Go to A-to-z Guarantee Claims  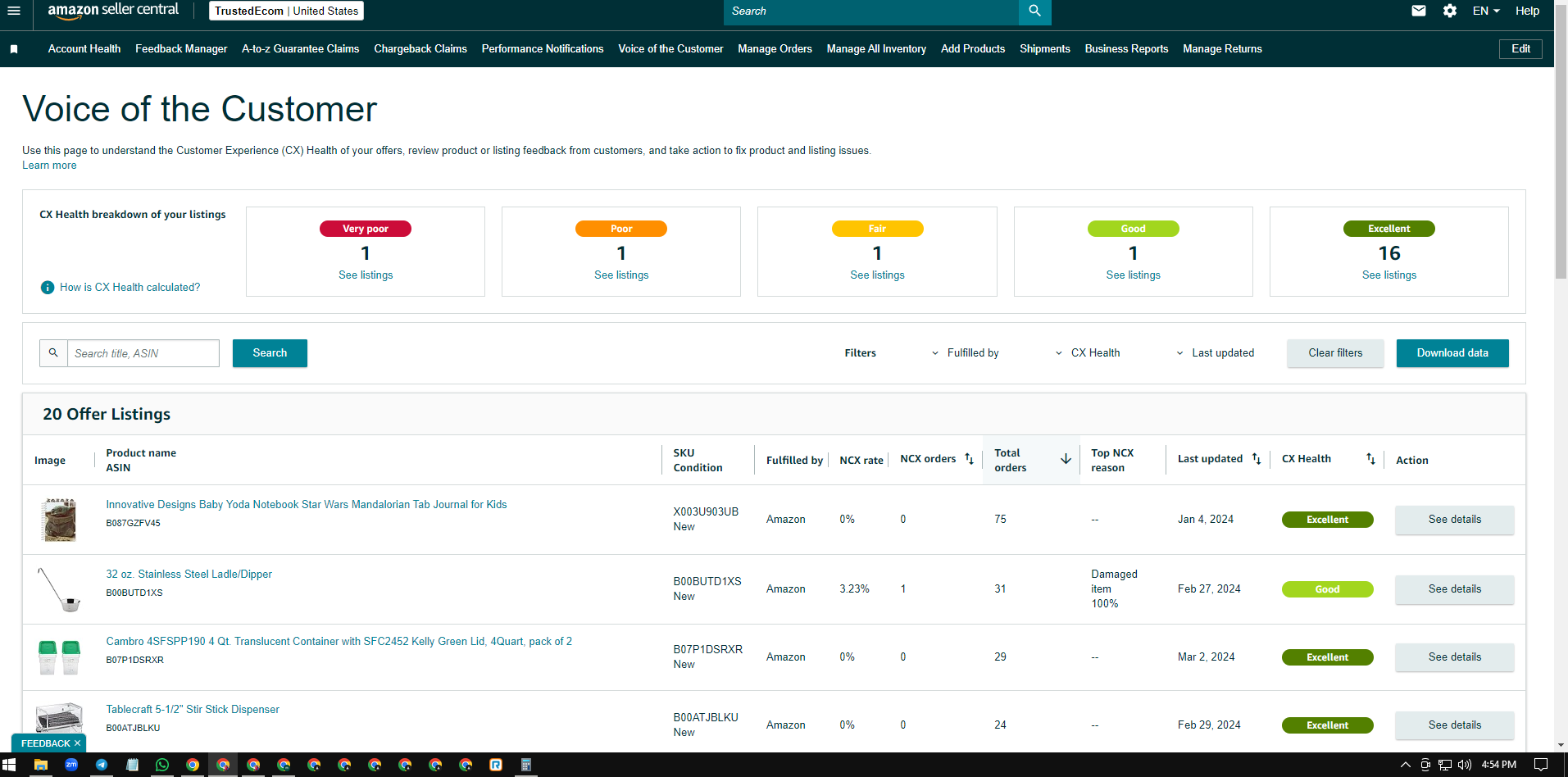click(300, 49)
